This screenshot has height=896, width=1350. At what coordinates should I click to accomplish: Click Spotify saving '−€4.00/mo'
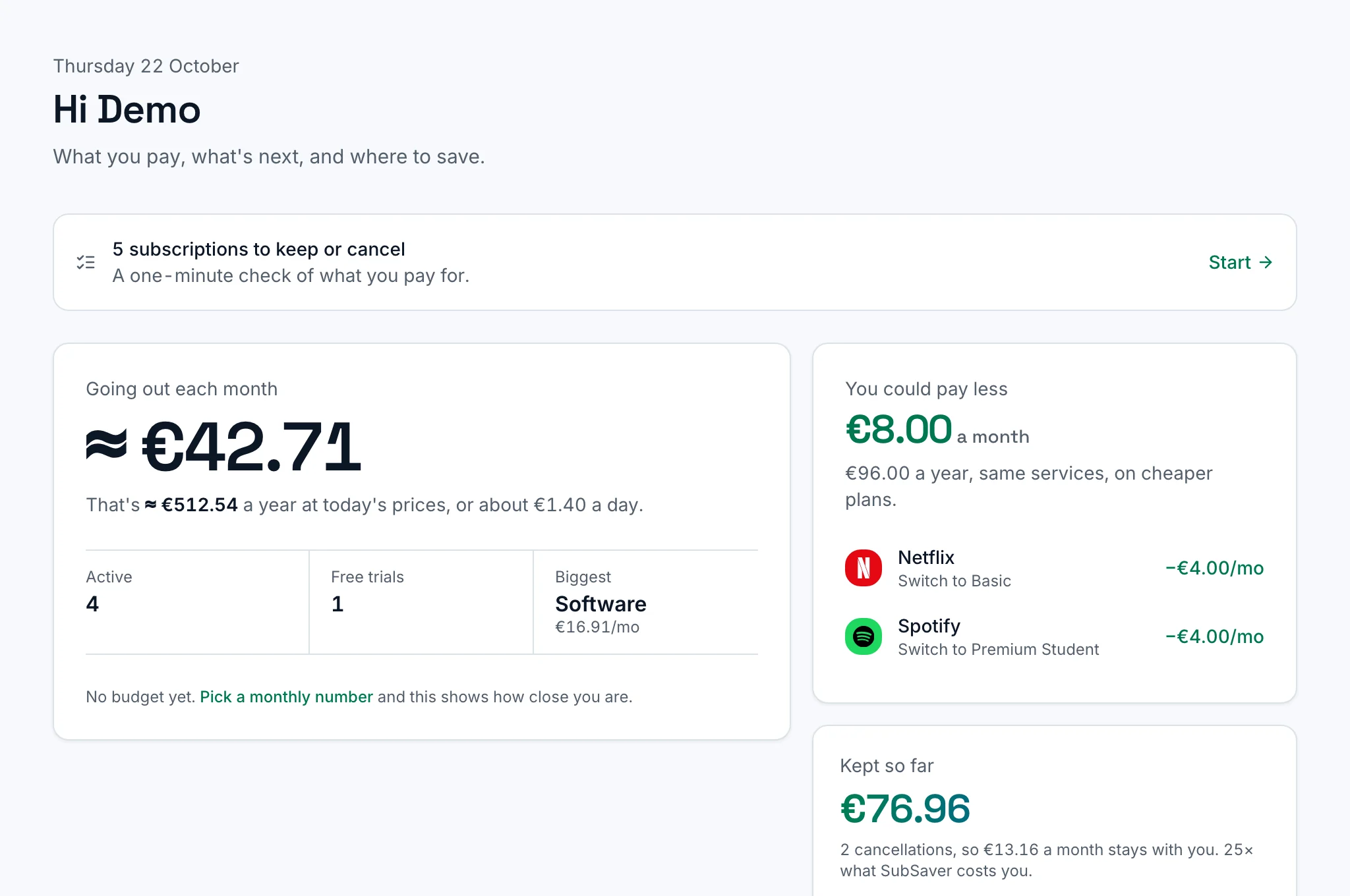coord(1214,636)
